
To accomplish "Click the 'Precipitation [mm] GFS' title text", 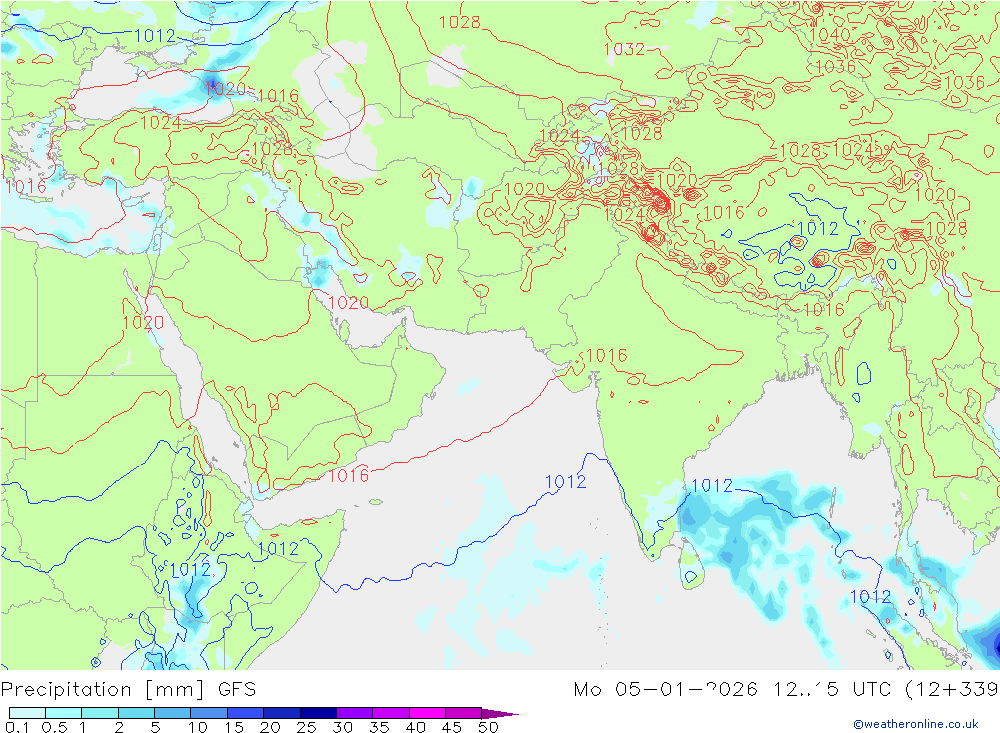I will click(x=128, y=690).
